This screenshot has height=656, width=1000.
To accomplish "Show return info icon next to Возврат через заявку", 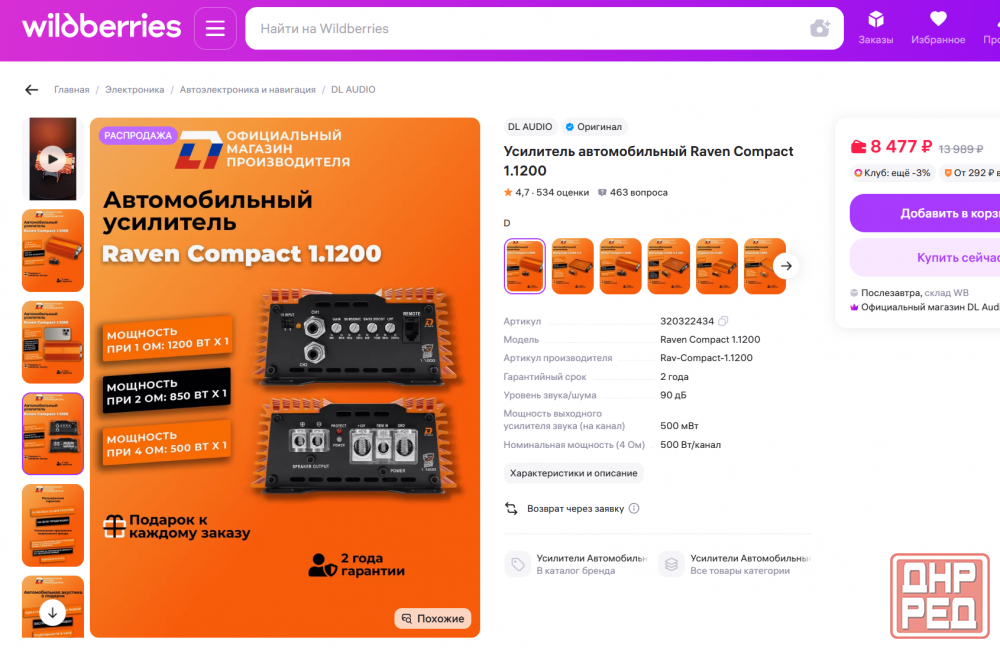I will click(634, 509).
